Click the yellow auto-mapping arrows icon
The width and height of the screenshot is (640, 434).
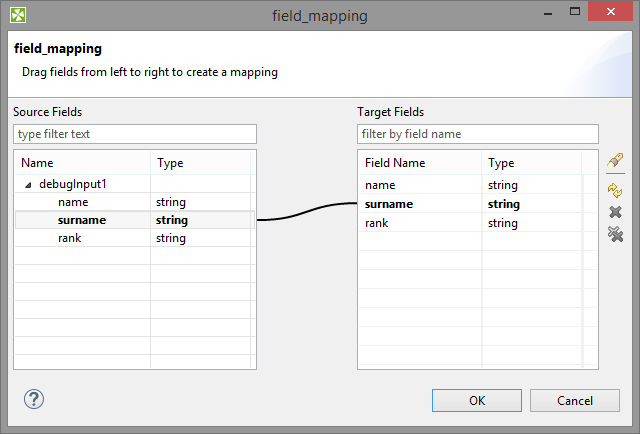point(615,189)
